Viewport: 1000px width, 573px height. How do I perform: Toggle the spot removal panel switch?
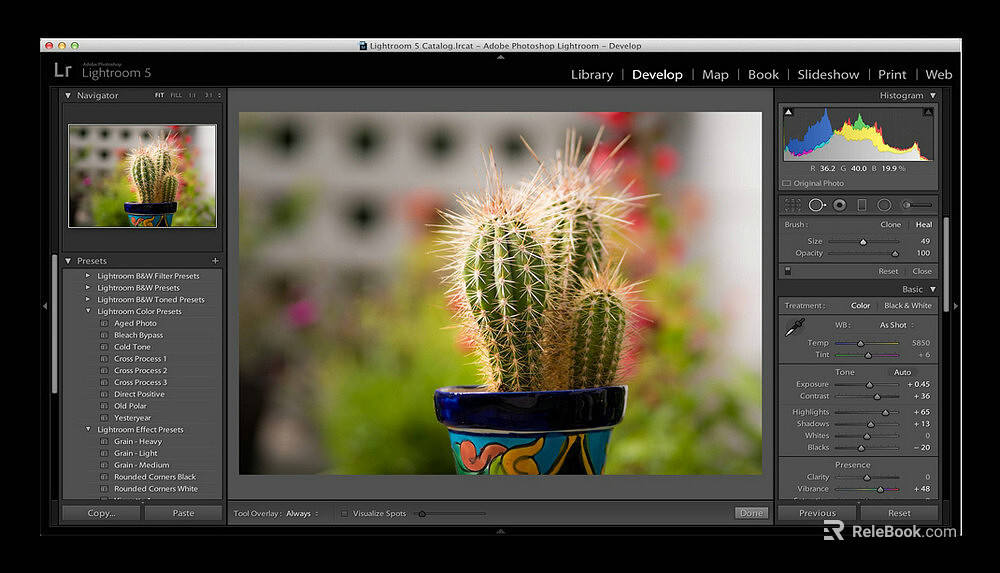pos(787,271)
